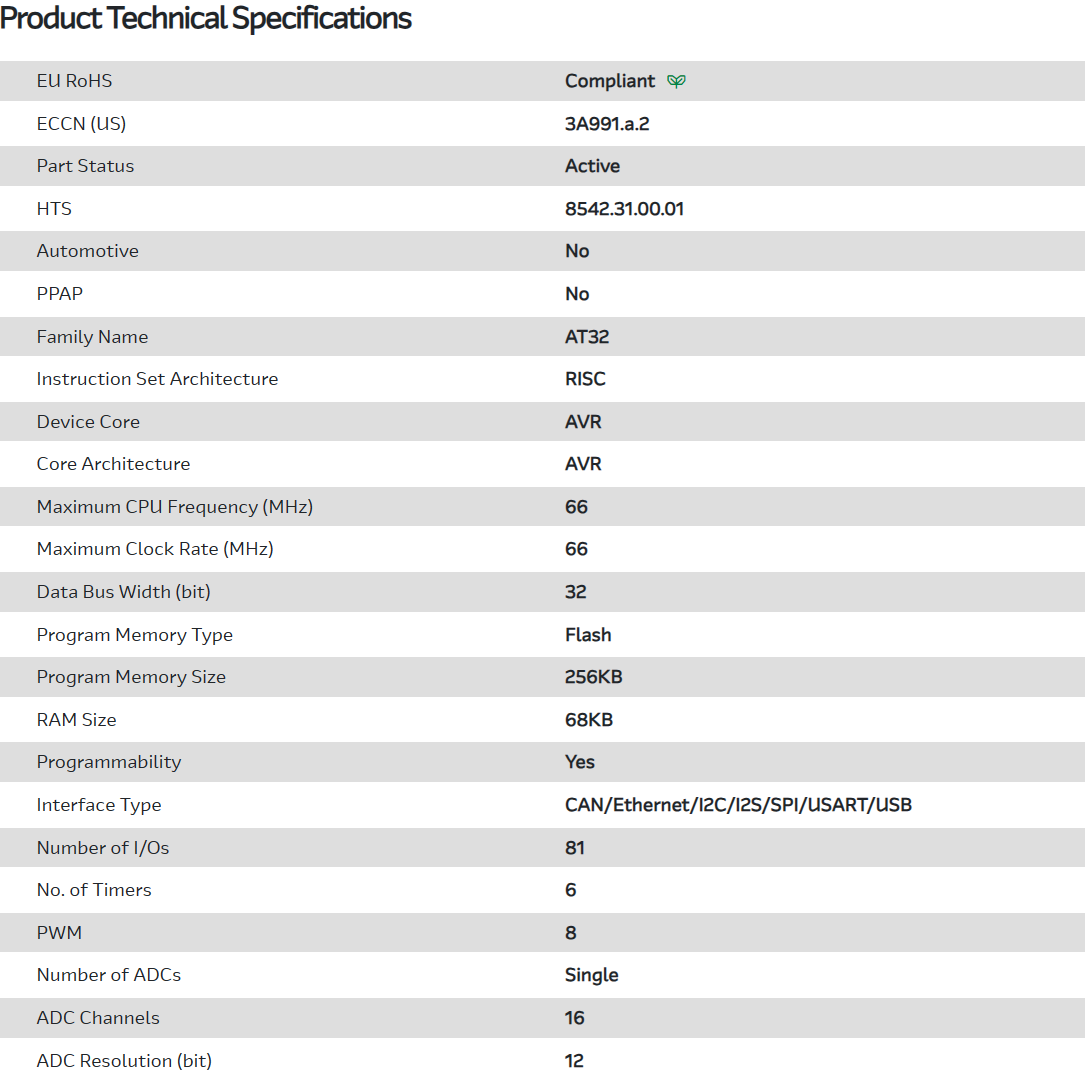Click the Part Status Active value
Viewport: 1085px width, 1079px height.
click(x=592, y=166)
